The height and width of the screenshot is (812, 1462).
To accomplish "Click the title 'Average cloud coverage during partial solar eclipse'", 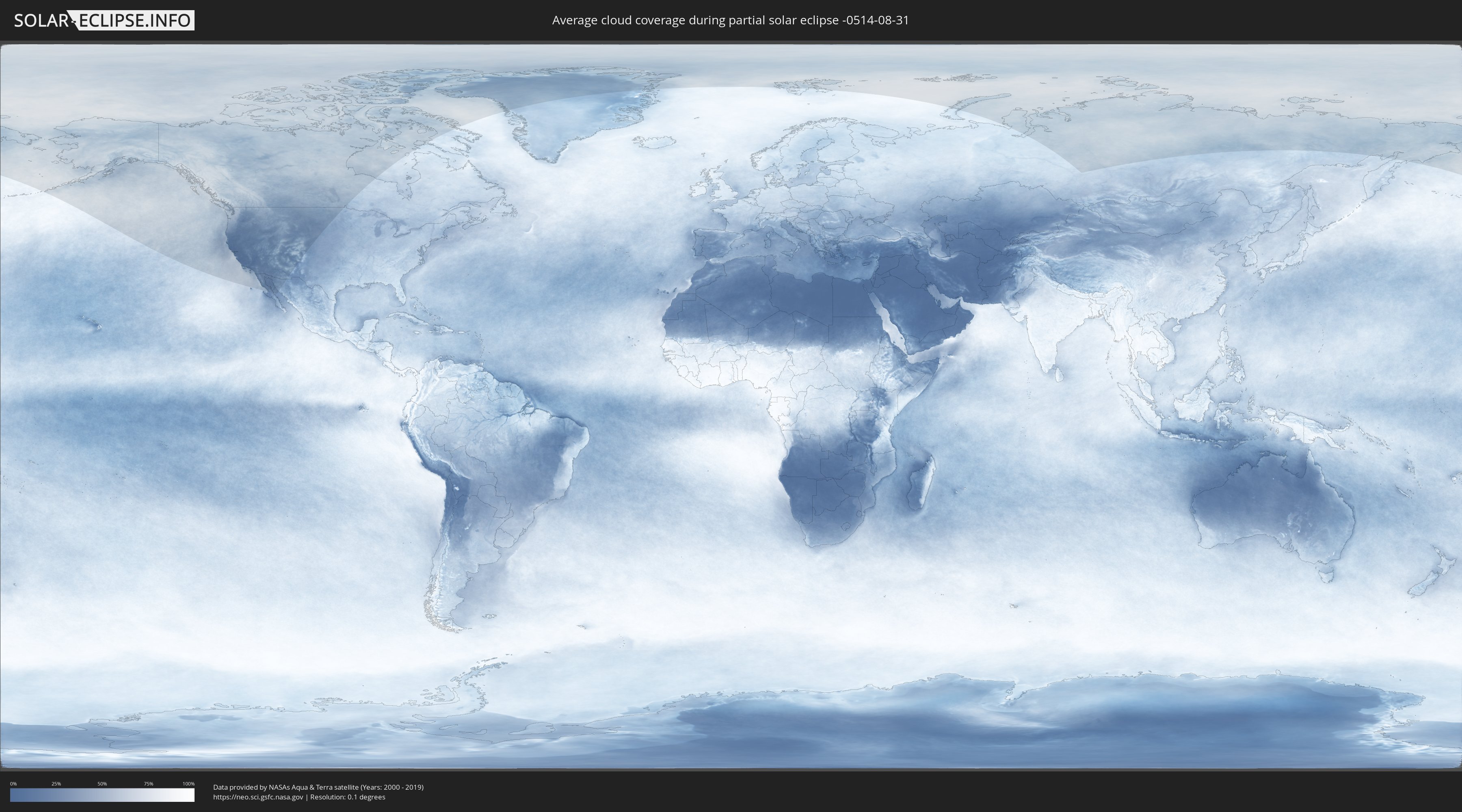I will click(x=731, y=20).
